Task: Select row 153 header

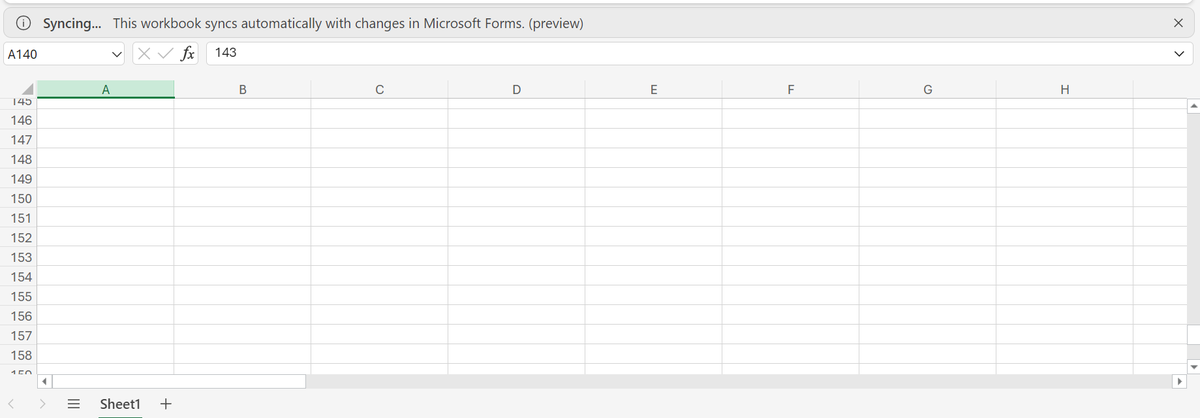Action: click(x=19, y=257)
